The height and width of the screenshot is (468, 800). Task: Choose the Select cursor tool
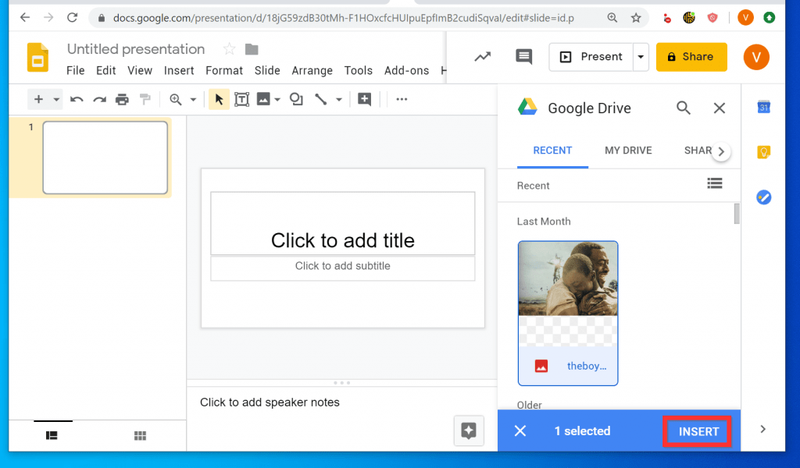pyautogui.click(x=219, y=99)
